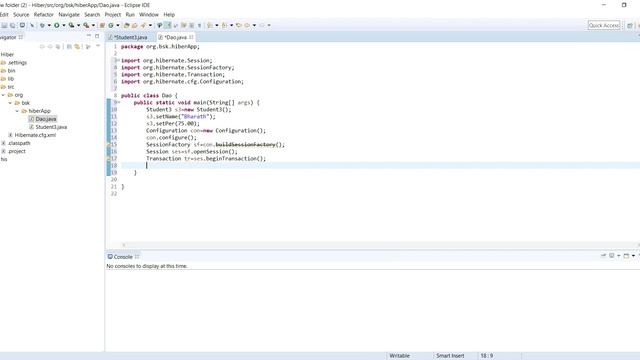The image size is (640, 360).
Task: Open the External Tools dropdown arrow
Action: (x=93, y=25)
